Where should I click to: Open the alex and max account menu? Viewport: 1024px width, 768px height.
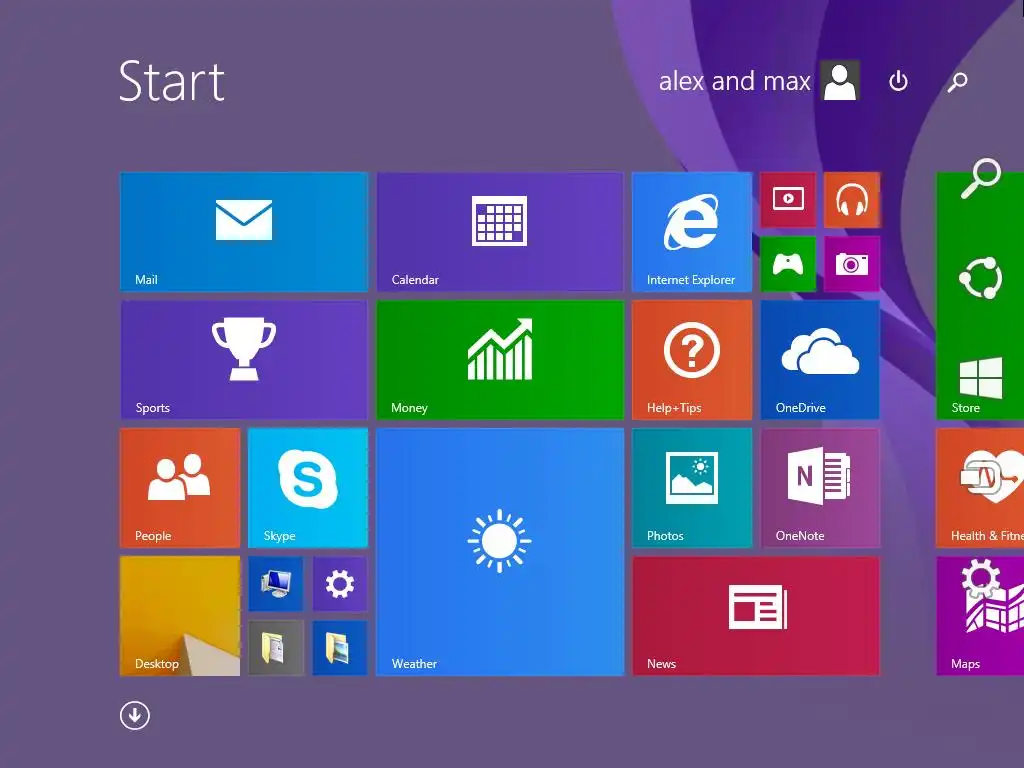759,81
